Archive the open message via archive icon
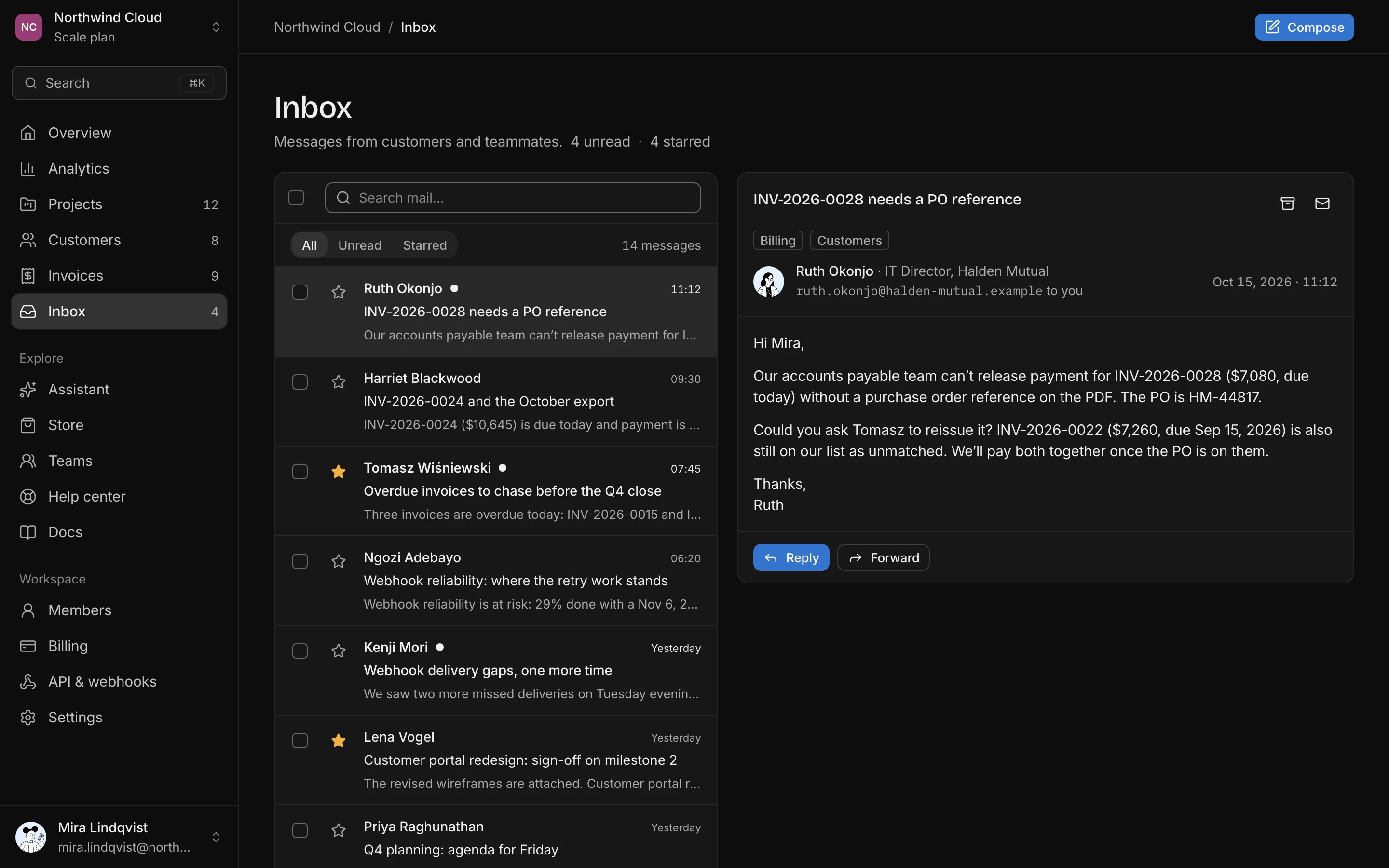The width and height of the screenshot is (1389, 868). [1287, 203]
